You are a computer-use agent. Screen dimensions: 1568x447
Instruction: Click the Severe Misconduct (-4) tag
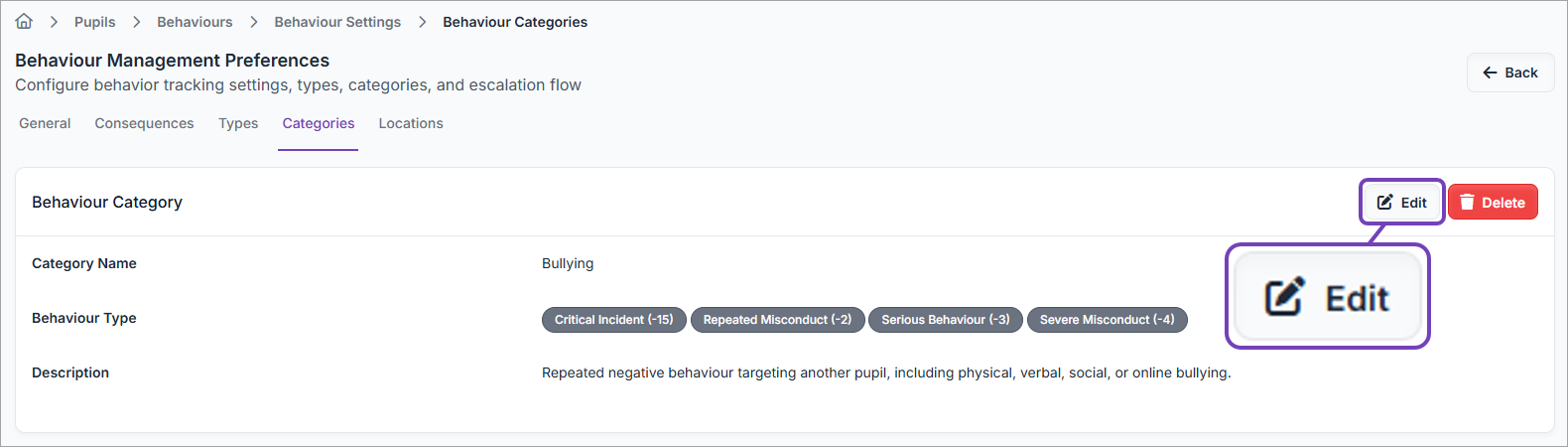[1107, 320]
